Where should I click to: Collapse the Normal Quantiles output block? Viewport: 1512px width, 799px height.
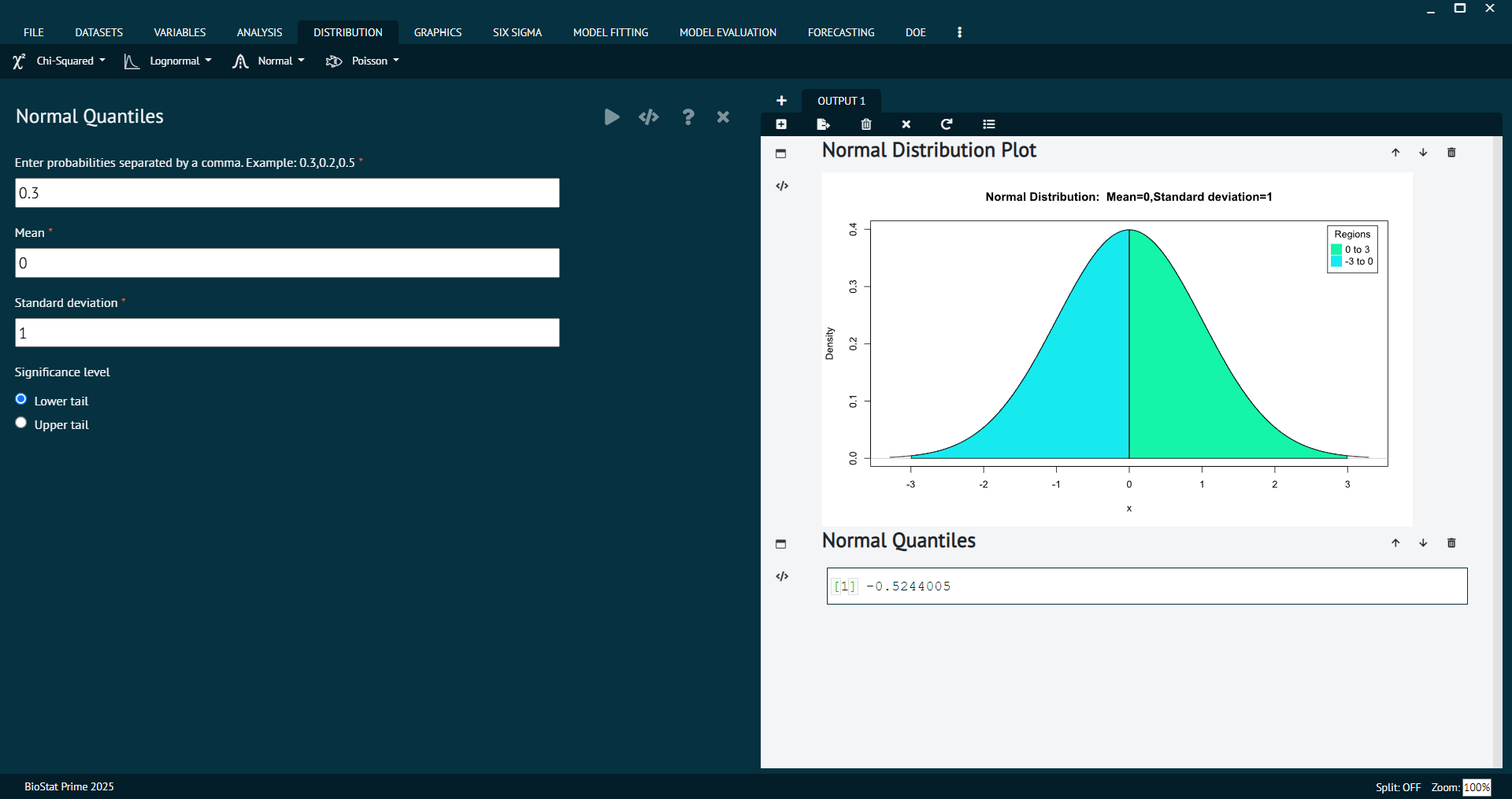click(781, 544)
